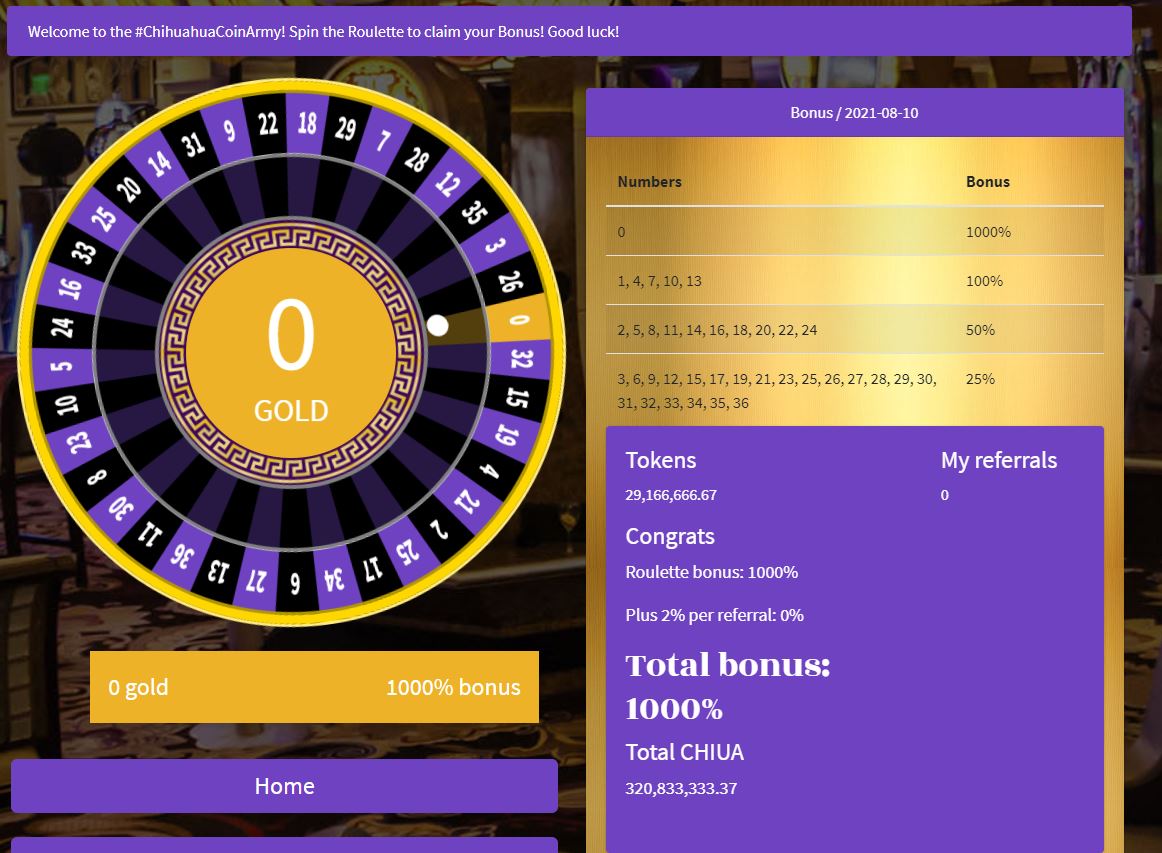Click the total amount 320,833,333.37

681,789
